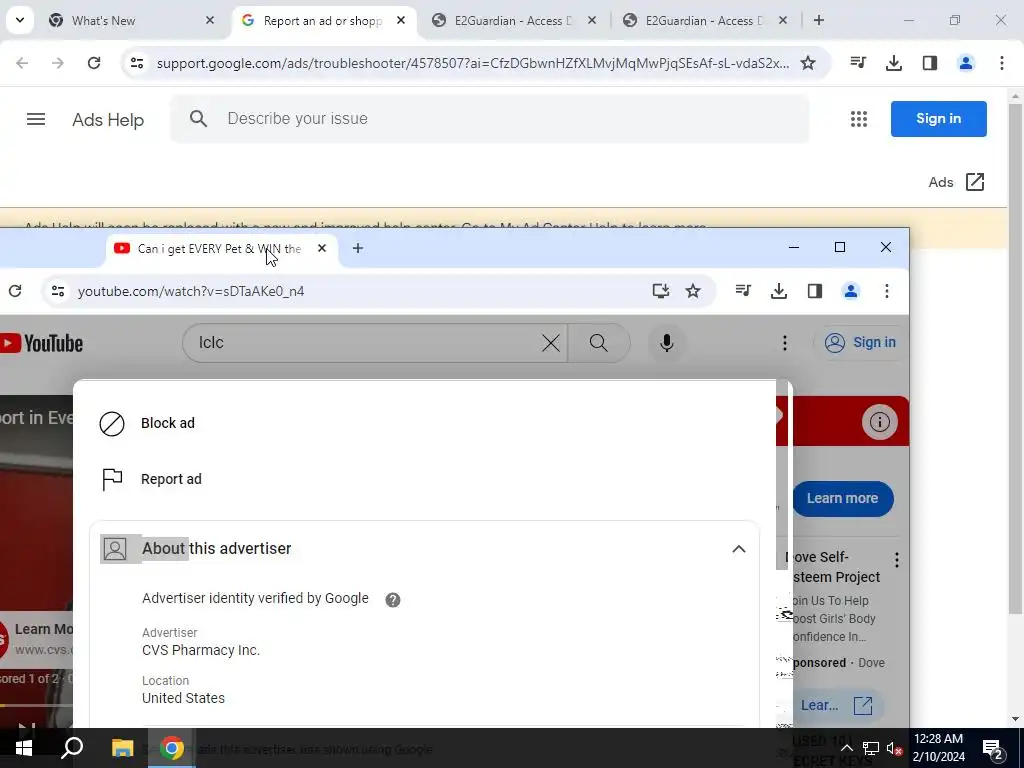The width and height of the screenshot is (1024, 768).
Task: Open the Ads Help hamburger menu
Action: tap(36, 119)
